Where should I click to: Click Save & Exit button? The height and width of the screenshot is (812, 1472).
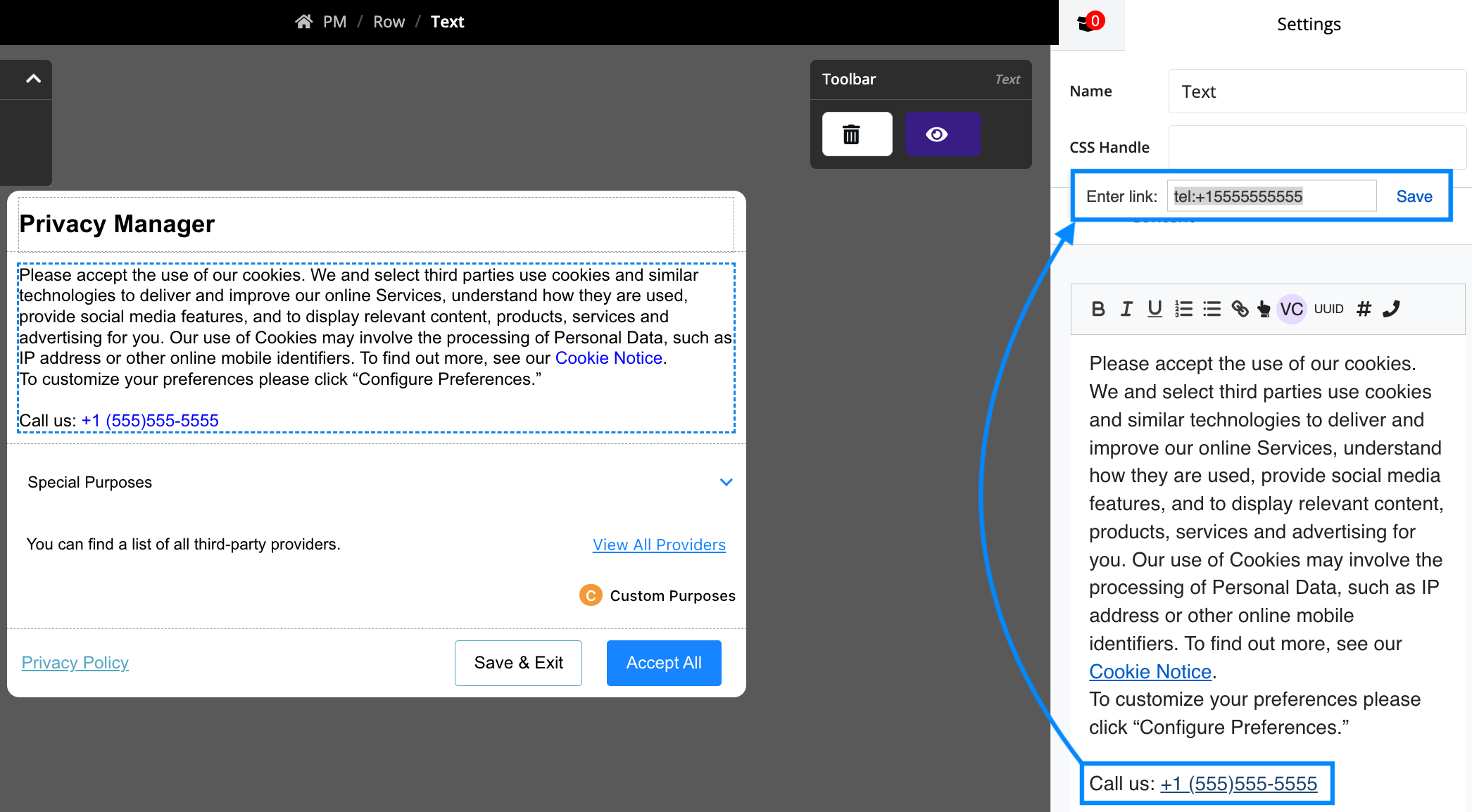pyautogui.click(x=518, y=663)
